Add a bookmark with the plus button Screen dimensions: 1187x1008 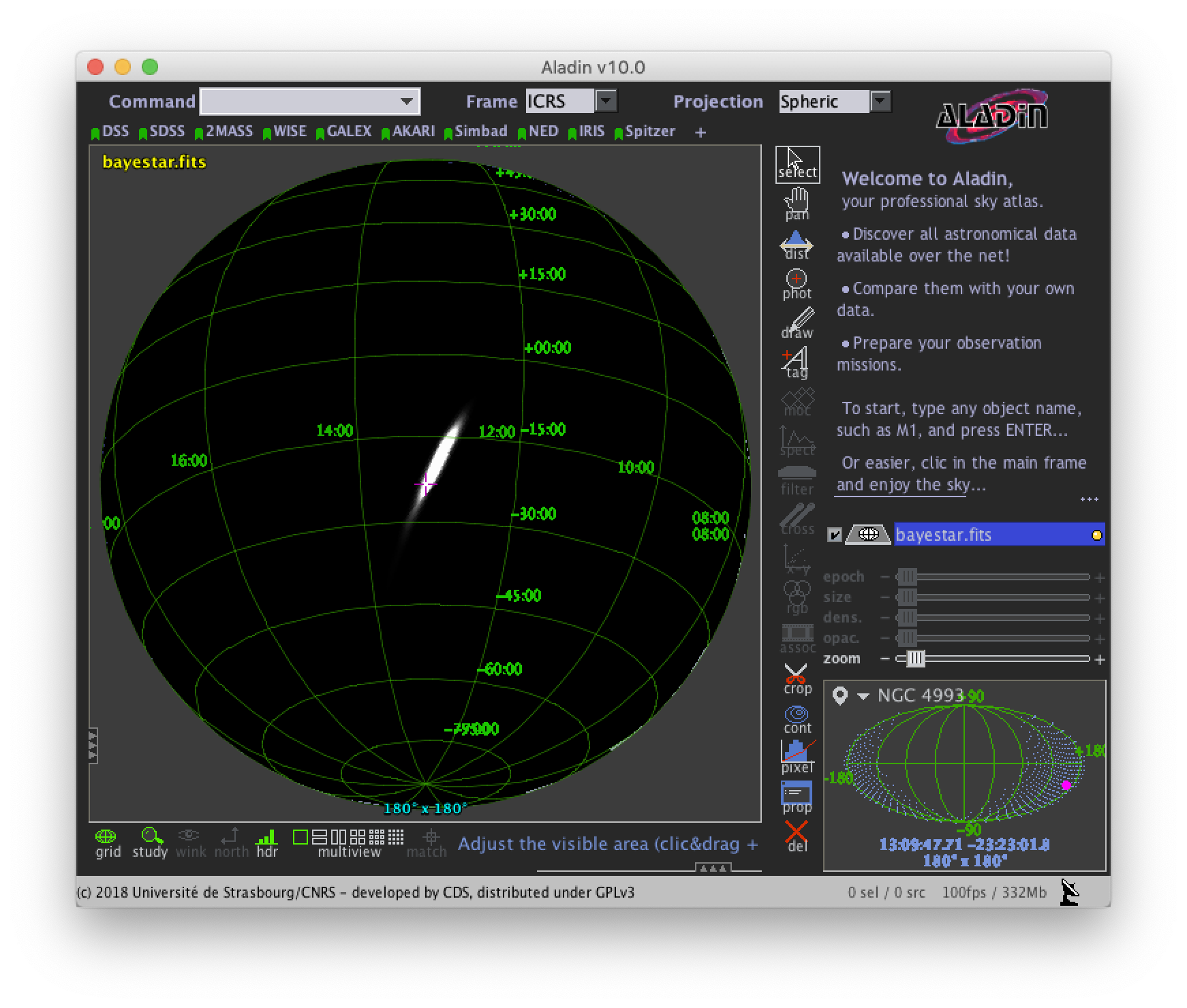click(x=700, y=133)
